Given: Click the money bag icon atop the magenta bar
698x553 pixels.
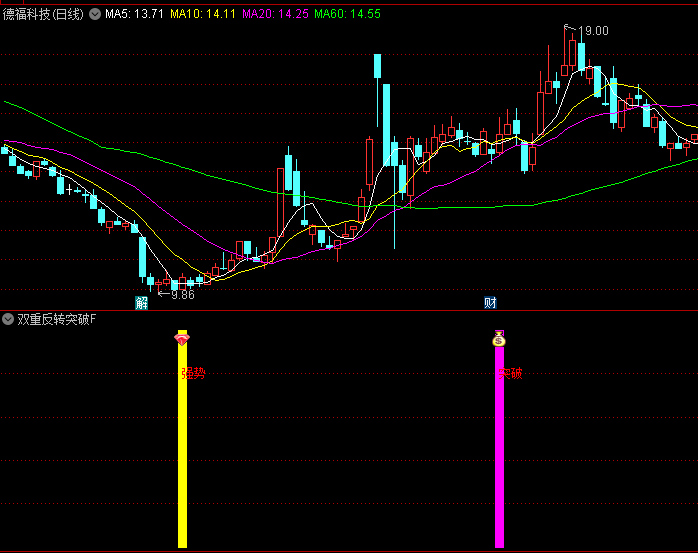Looking at the screenshot, I should pyautogui.click(x=499, y=340).
